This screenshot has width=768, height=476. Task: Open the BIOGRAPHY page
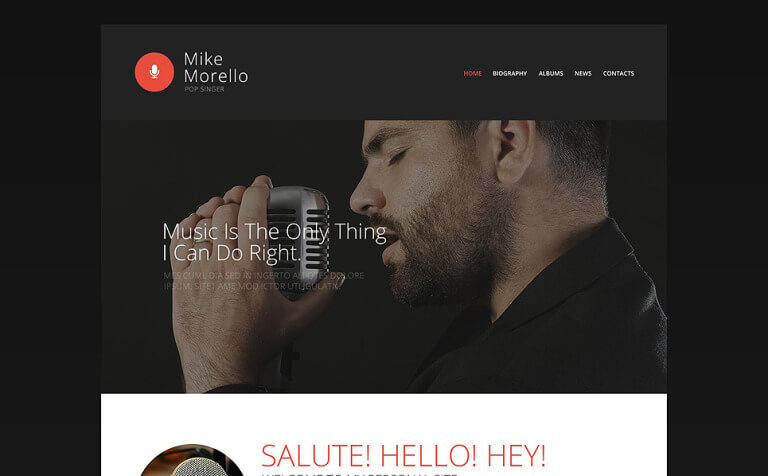510,73
